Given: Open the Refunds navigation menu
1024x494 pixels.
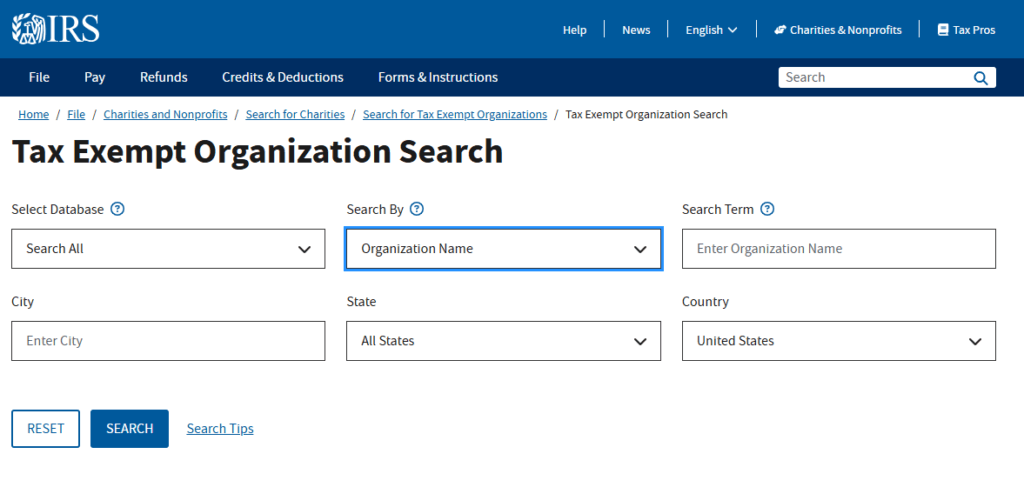Looking at the screenshot, I should point(163,77).
